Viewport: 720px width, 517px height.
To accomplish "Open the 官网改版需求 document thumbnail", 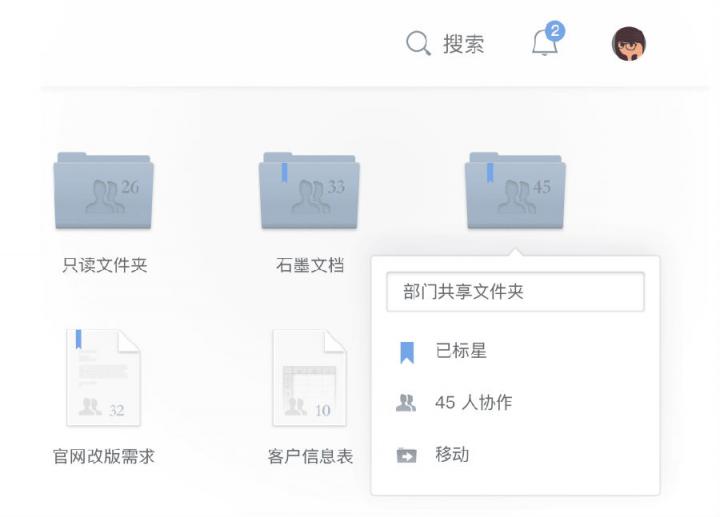I will click(103, 377).
